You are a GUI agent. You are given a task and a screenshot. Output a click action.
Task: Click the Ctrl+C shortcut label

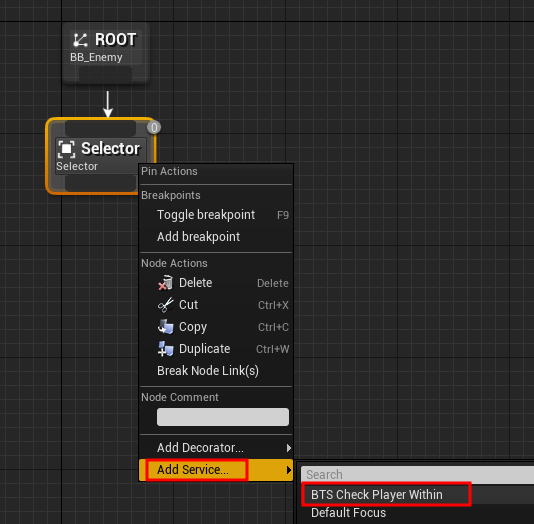pyautogui.click(x=273, y=327)
